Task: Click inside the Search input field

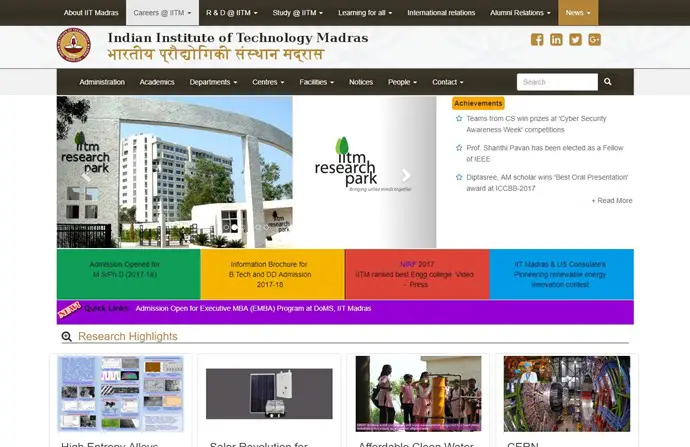Action: coord(557,82)
